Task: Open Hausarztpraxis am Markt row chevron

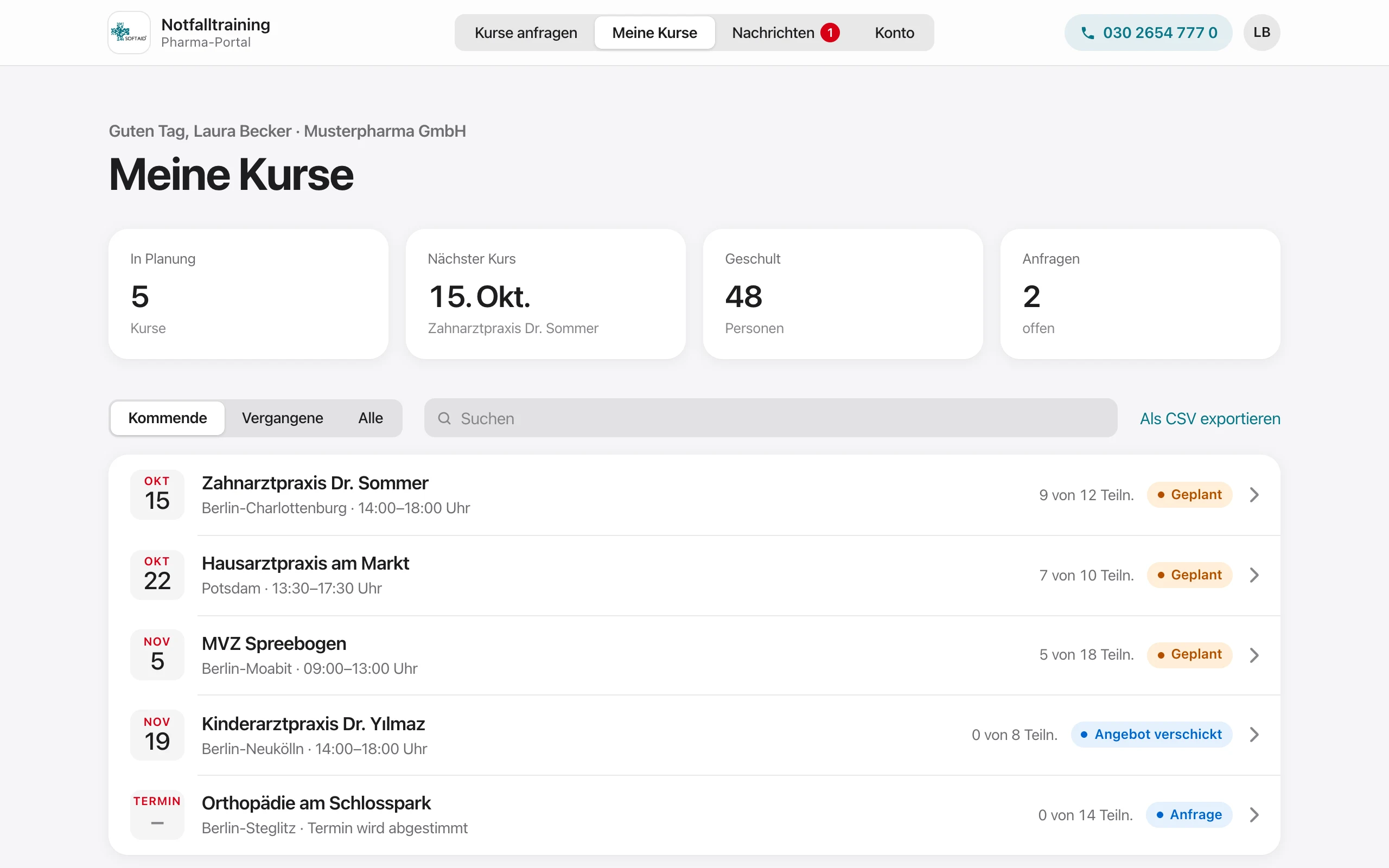Action: (x=1254, y=575)
